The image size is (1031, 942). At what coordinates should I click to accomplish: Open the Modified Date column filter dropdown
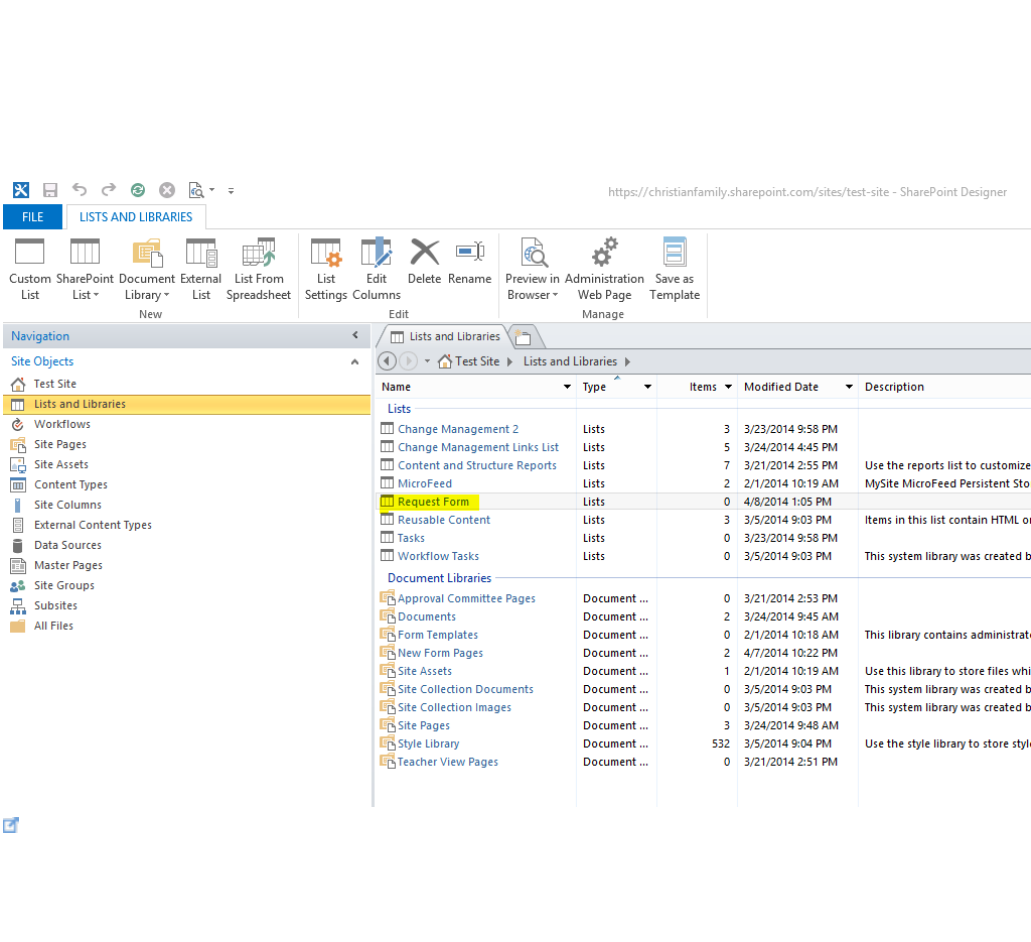tap(849, 387)
